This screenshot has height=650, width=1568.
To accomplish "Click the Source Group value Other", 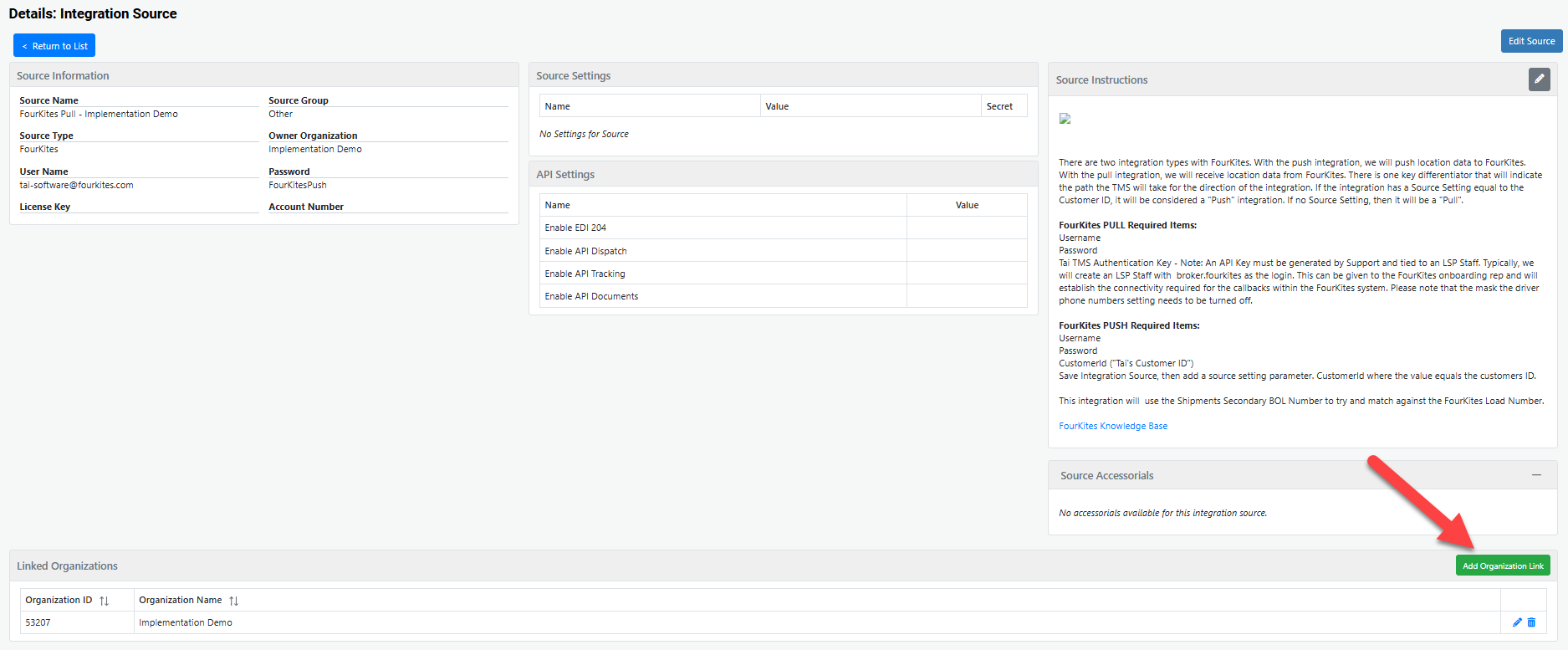I will [280, 114].
